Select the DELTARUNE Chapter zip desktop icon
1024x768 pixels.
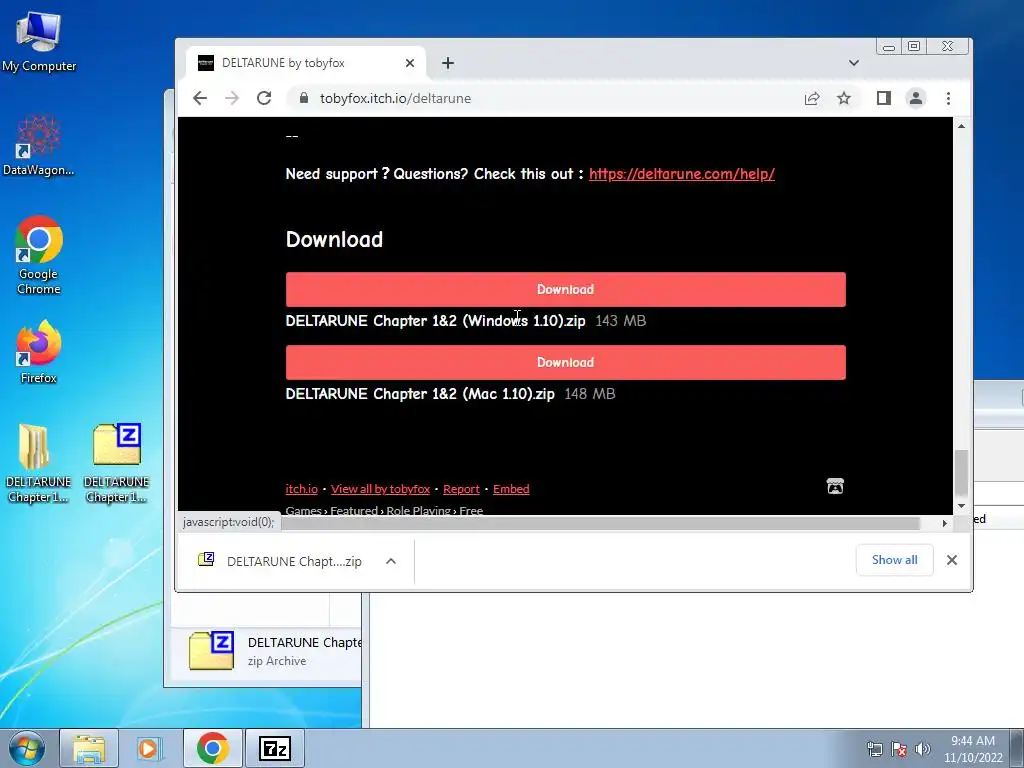116,463
